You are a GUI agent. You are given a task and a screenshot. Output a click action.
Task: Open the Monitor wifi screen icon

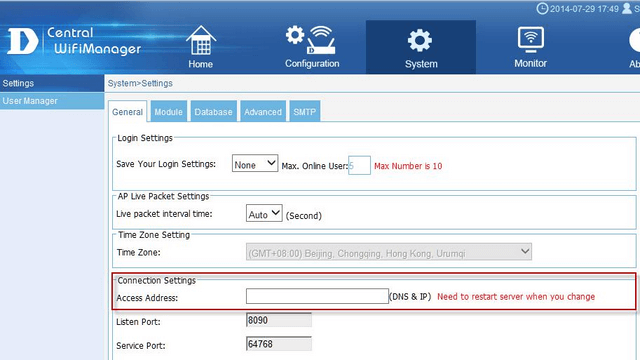(531, 40)
